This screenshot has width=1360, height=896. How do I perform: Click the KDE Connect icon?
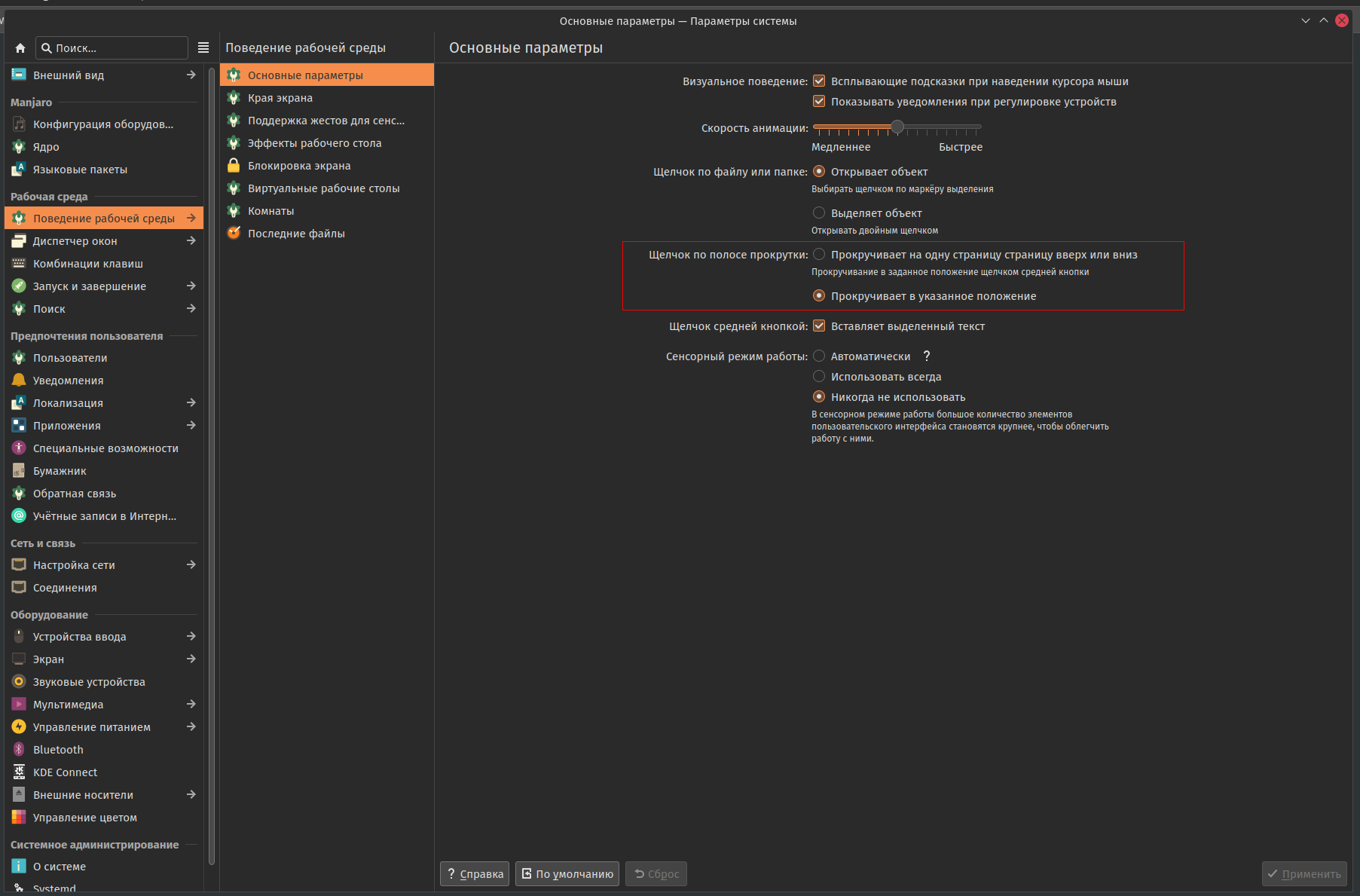tap(19, 772)
